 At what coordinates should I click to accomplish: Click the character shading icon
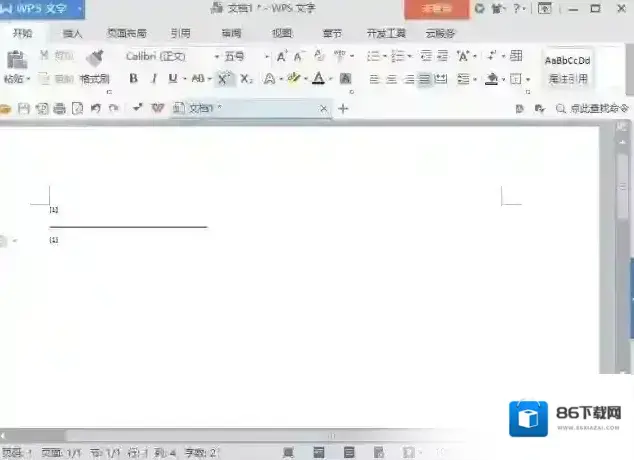(345, 78)
